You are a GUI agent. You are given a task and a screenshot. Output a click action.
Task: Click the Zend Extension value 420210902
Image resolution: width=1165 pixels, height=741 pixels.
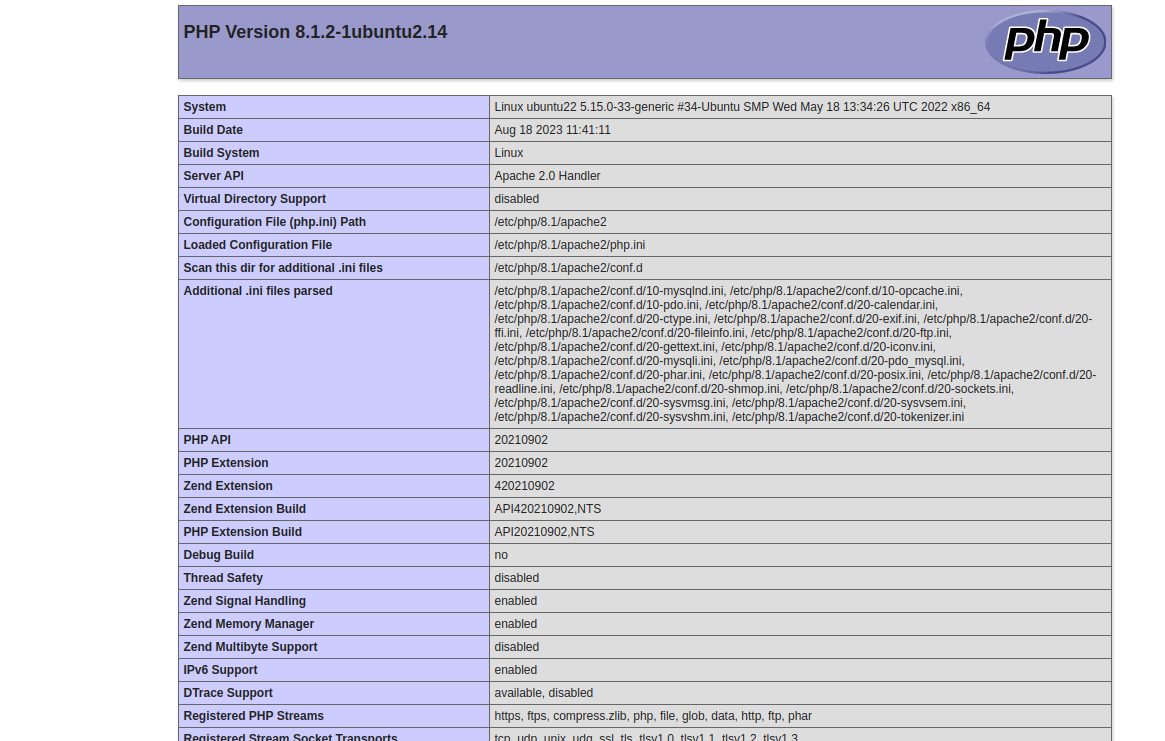pos(524,486)
